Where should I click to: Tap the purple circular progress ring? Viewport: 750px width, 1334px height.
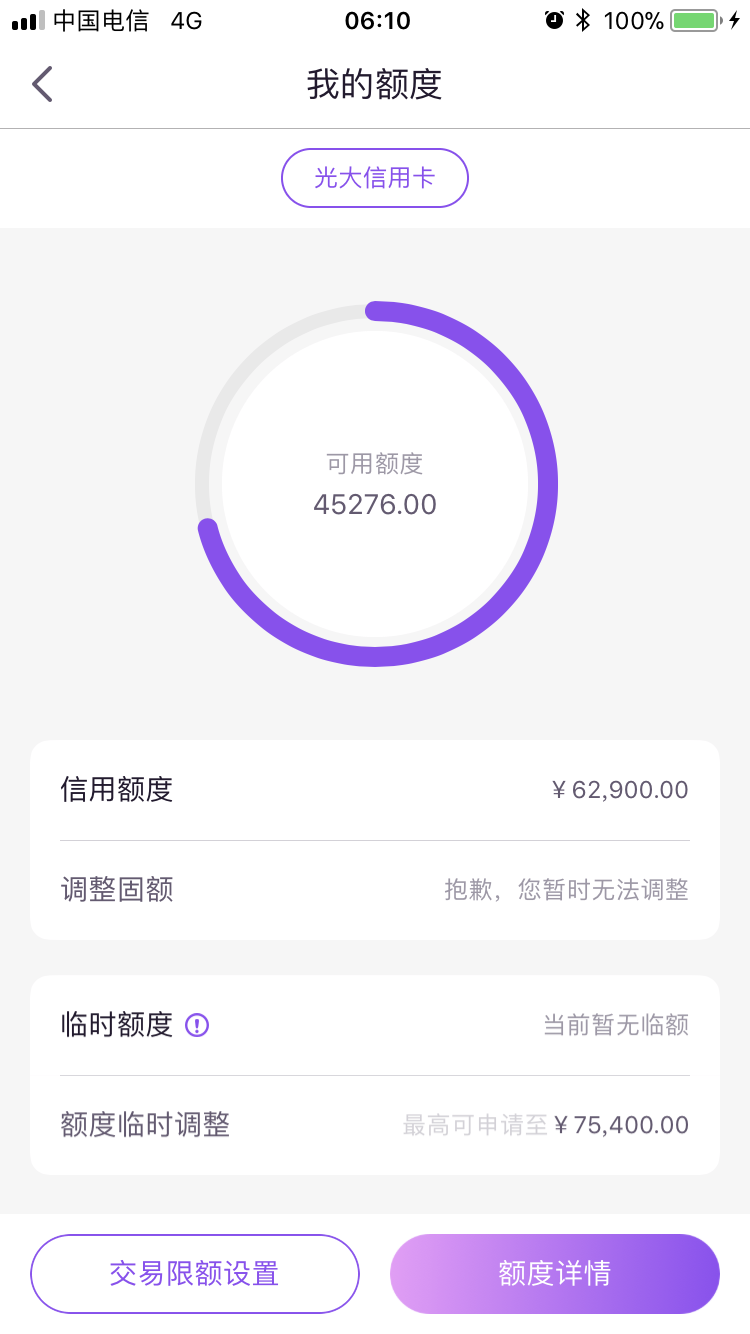tap(376, 484)
